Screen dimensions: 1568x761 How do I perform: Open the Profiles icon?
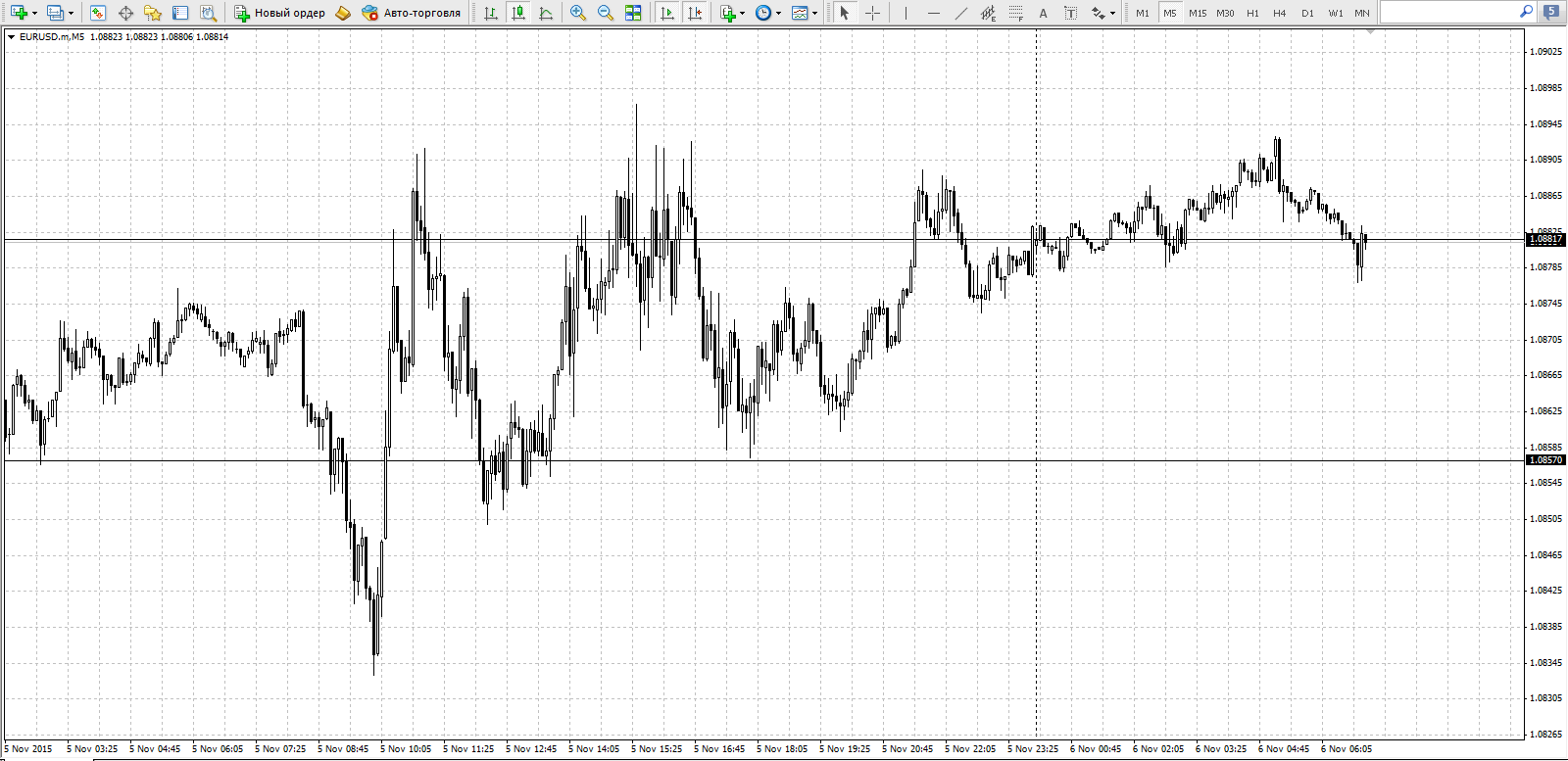(x=55, y=13)
